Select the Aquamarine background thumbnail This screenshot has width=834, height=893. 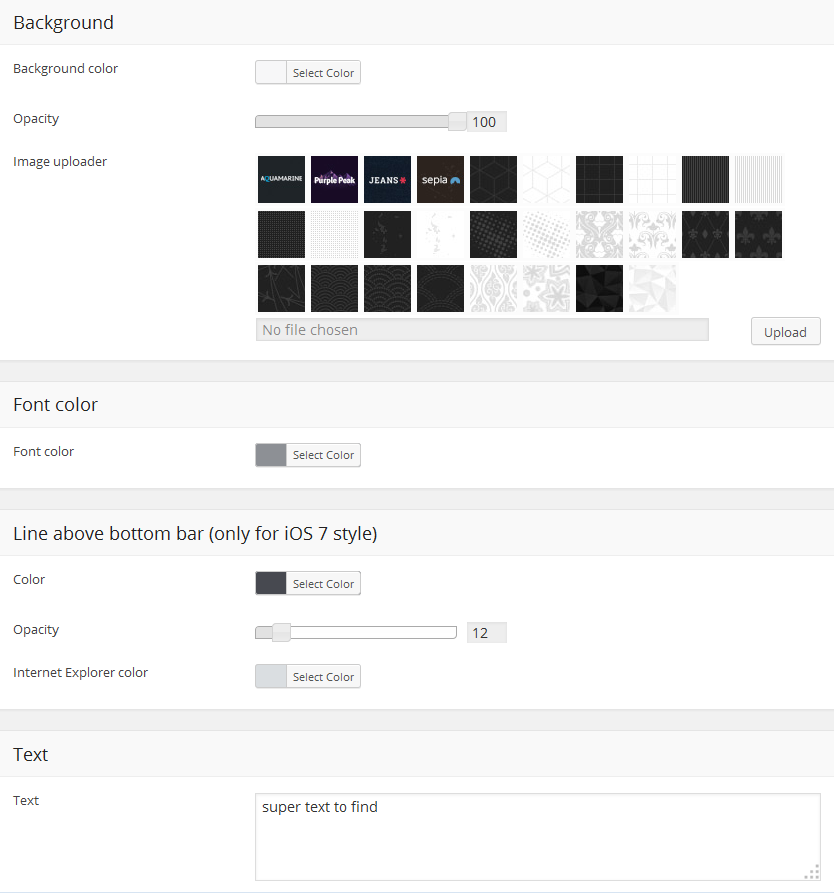pos(281,180)
